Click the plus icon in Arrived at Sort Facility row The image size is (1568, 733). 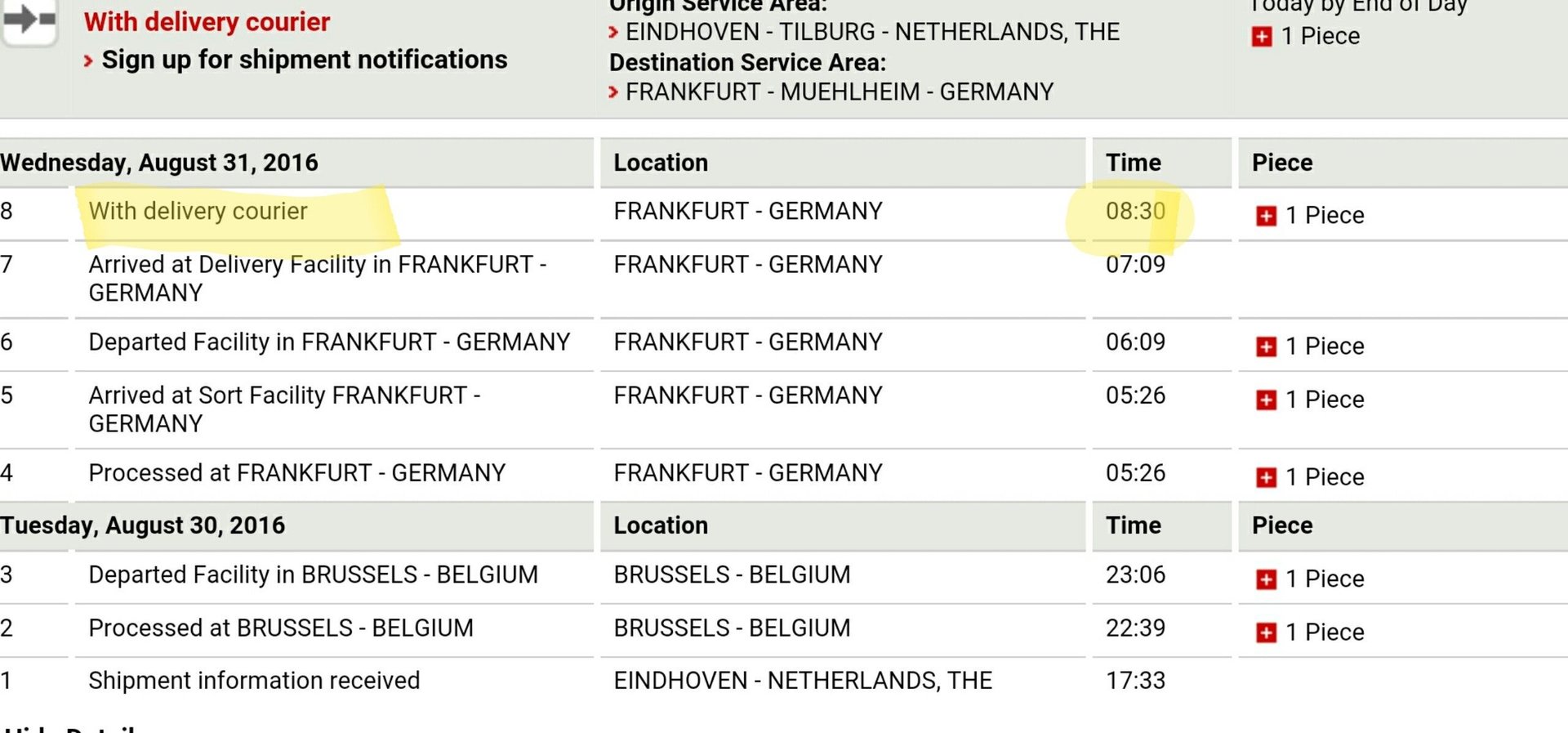pos(1266,400)
